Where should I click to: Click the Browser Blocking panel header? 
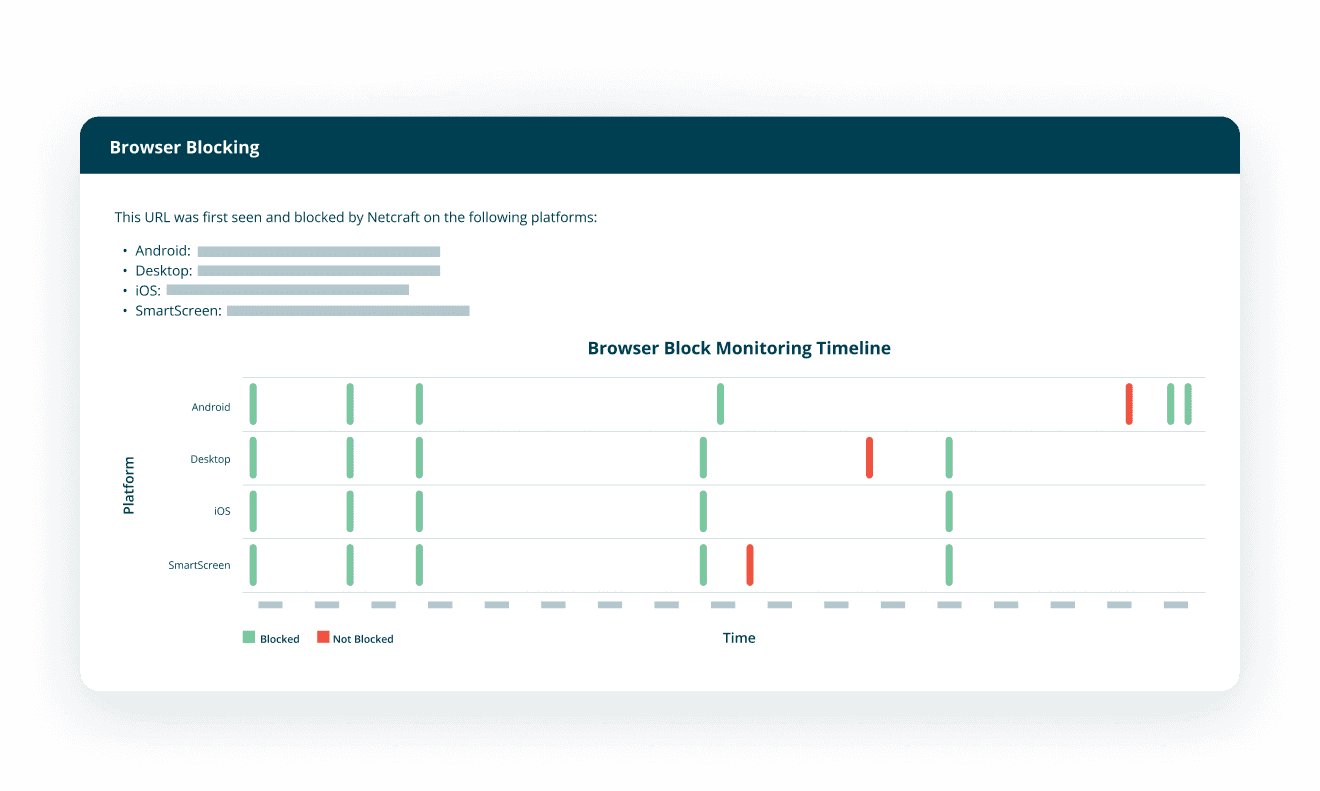pos(184,147)
